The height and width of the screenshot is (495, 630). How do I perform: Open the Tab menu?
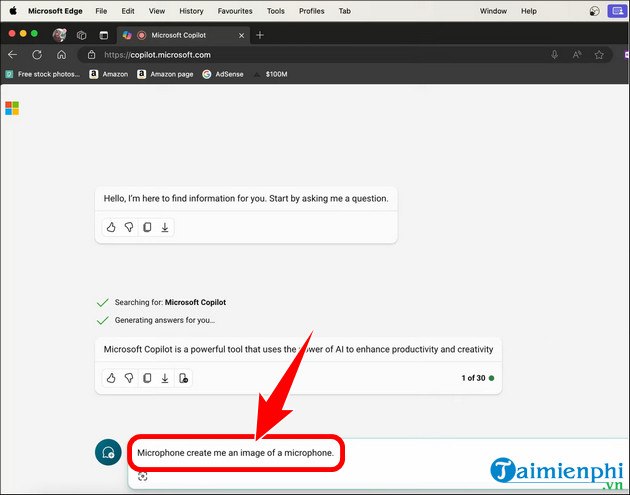click(x=344, y=11)
